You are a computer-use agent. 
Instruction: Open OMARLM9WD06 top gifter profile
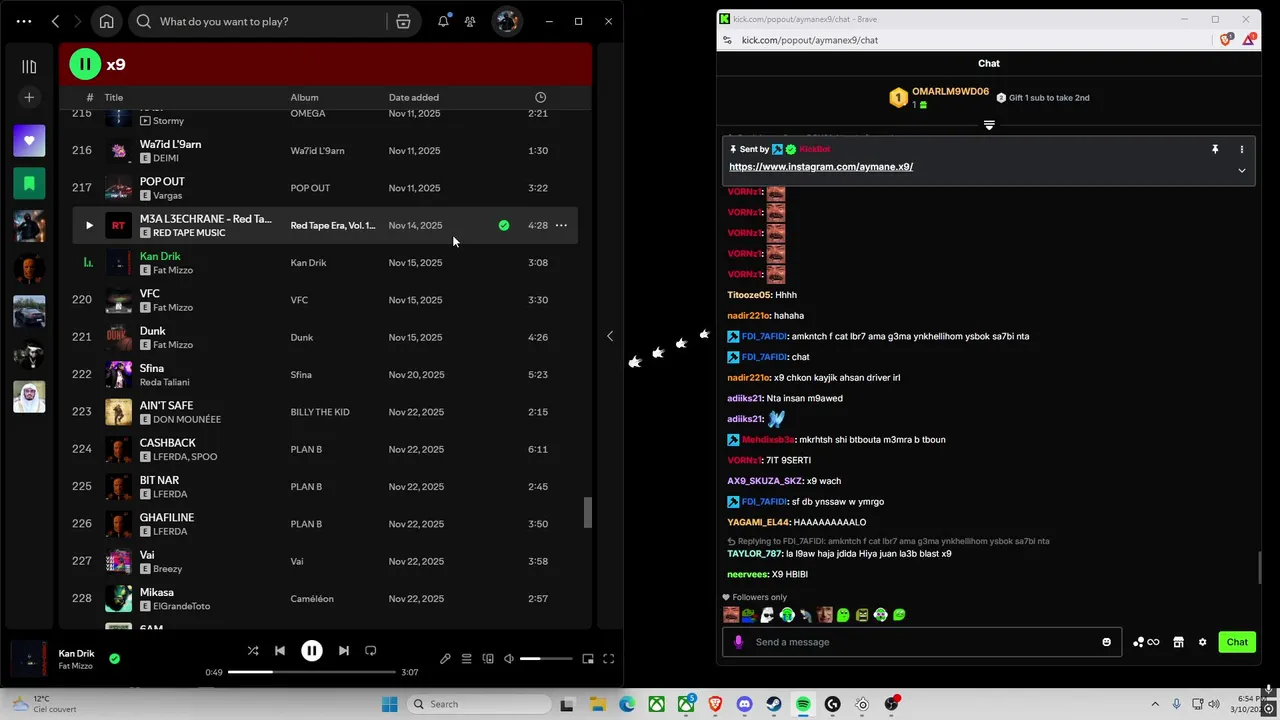pyautogui.click(x=950, y=92)
